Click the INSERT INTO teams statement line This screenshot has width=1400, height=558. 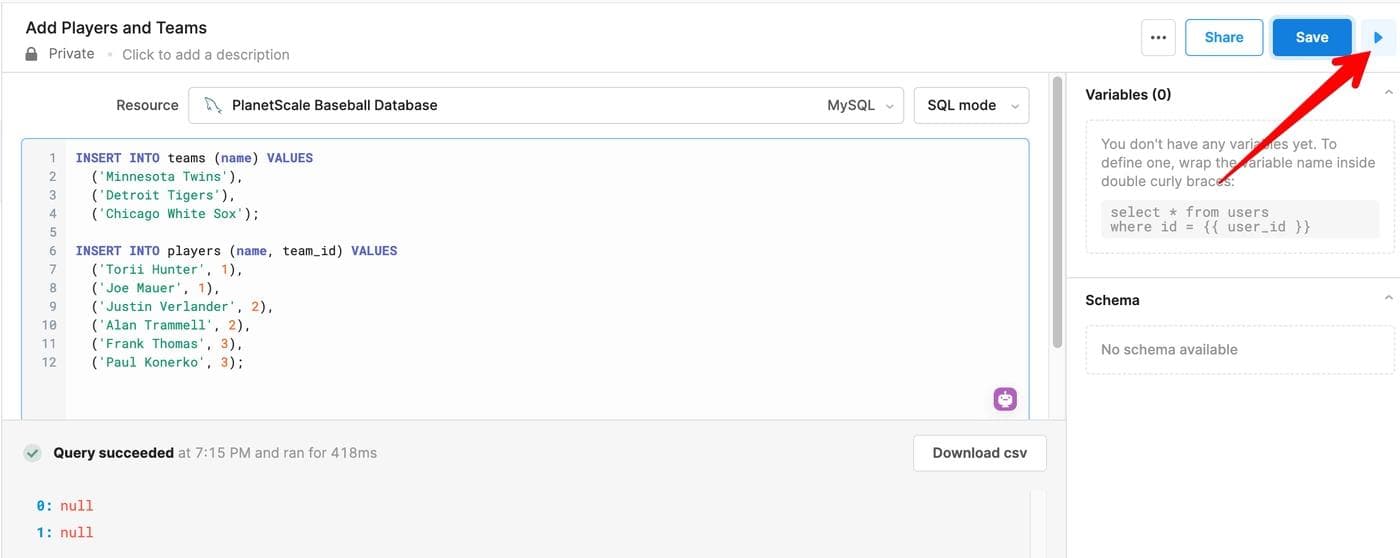(194, 158)
